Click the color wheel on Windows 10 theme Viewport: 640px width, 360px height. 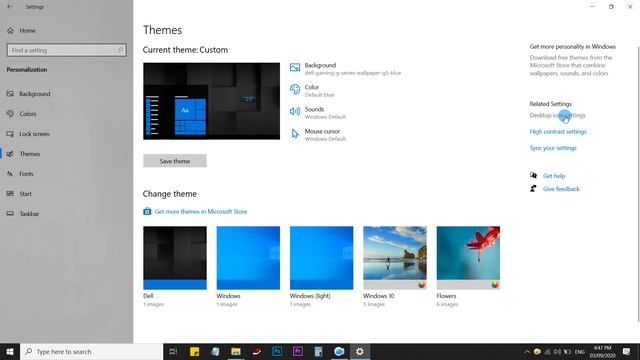pyautogui.click(x=422, y=284)
